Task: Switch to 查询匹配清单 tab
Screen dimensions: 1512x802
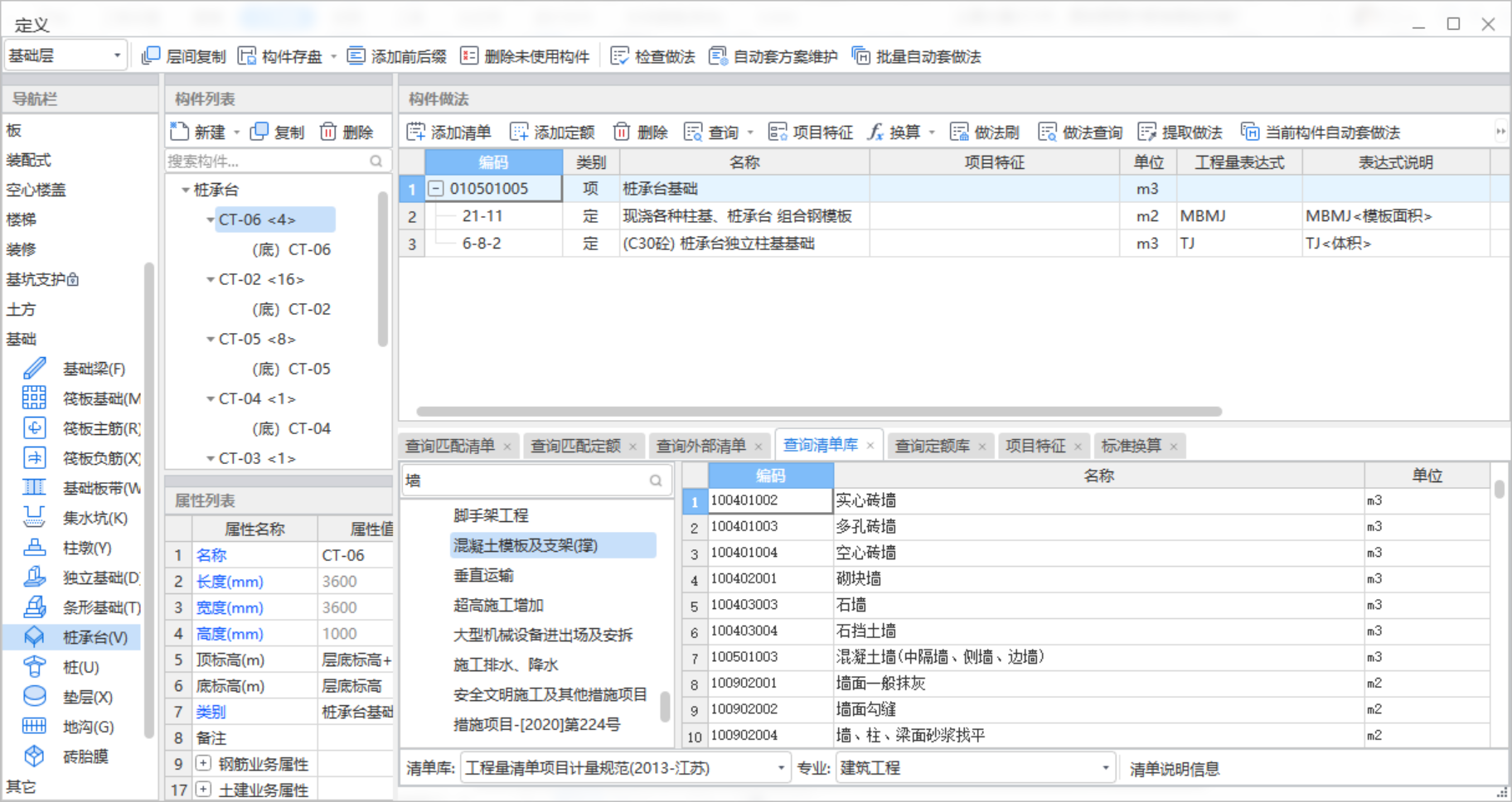Action: pos(450,446)
